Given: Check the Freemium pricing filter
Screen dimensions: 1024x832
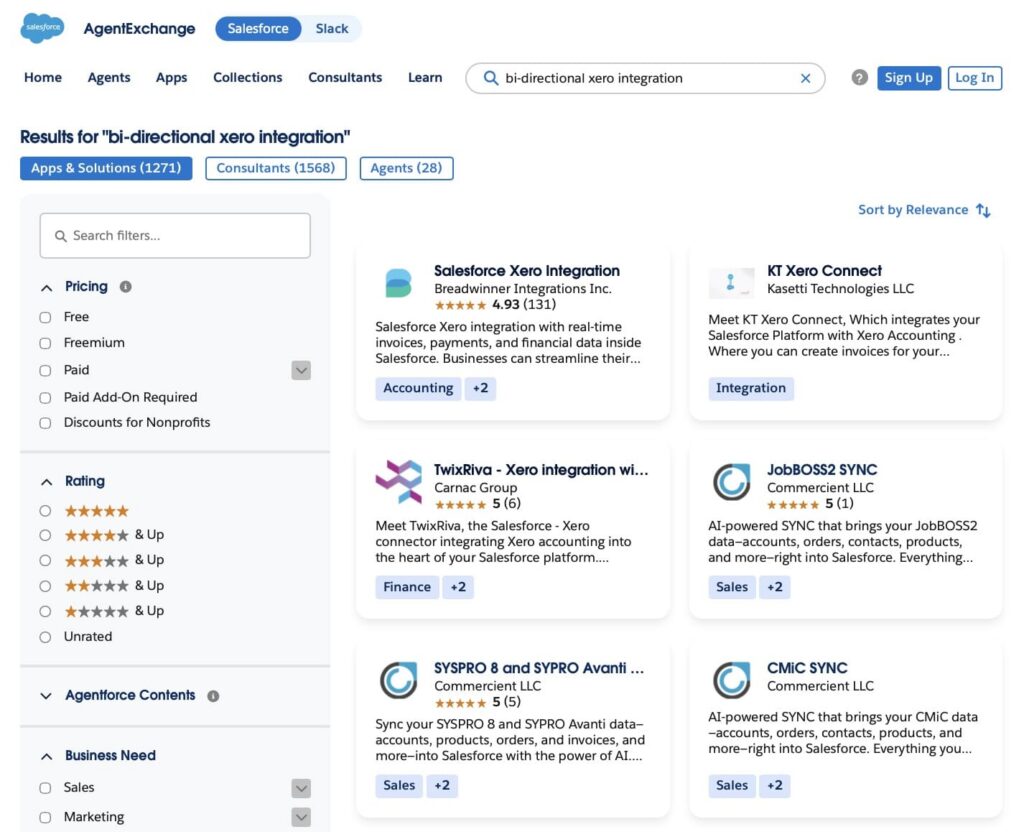Looking at the screenshot, I should click(x=45, y=344).
